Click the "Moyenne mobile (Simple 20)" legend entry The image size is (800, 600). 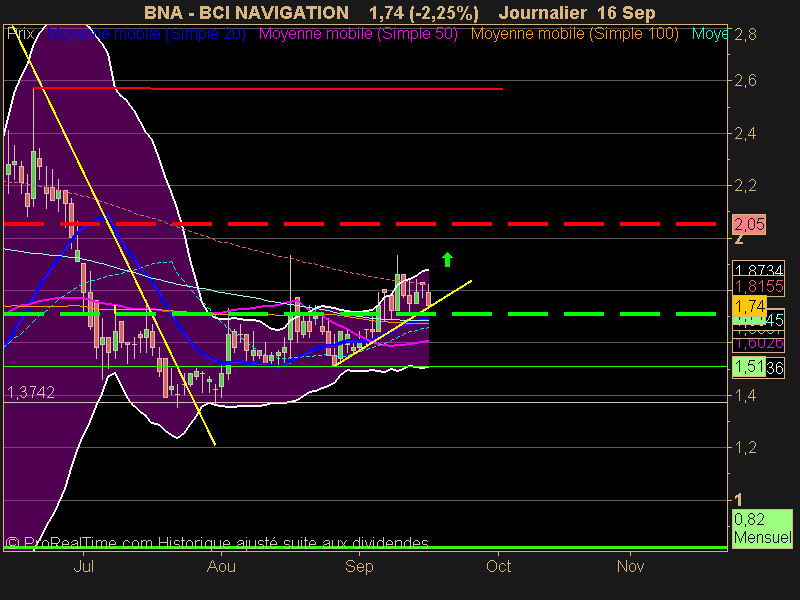[x=146, y=34]
